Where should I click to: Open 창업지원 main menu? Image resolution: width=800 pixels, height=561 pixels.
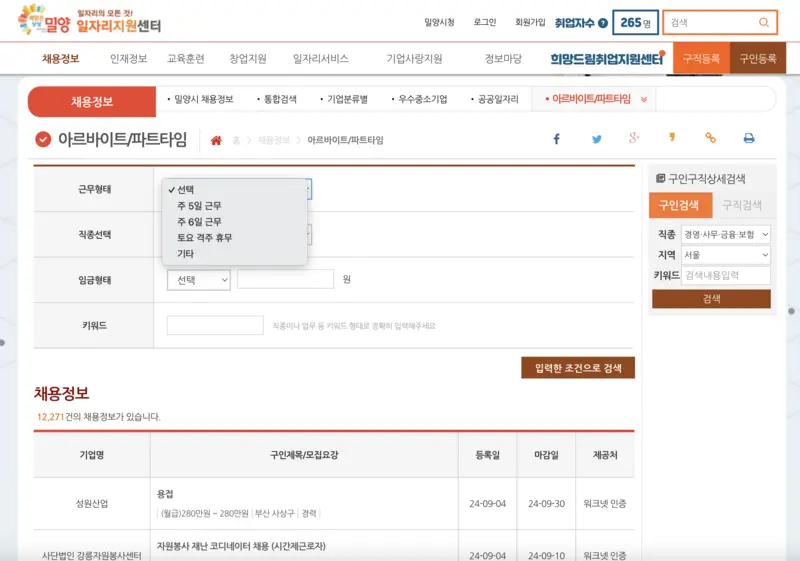[248, 59]
